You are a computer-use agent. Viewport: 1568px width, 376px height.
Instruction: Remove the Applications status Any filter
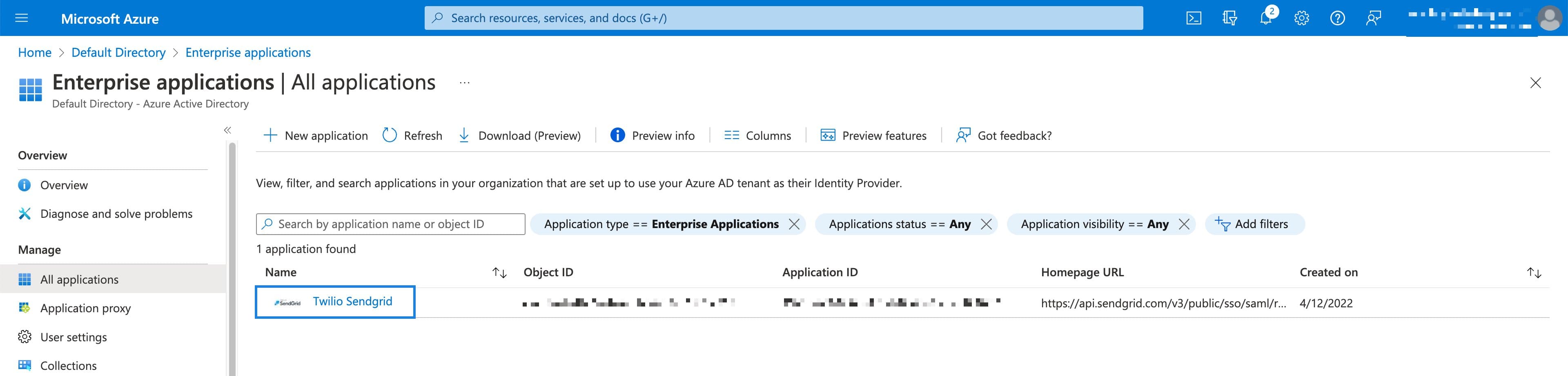(987, 224)
